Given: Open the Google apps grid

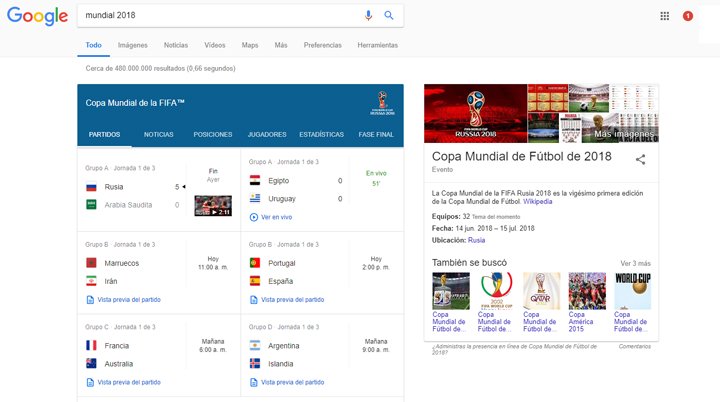Looking at the screenshot, I should click(x=664, y=16).
